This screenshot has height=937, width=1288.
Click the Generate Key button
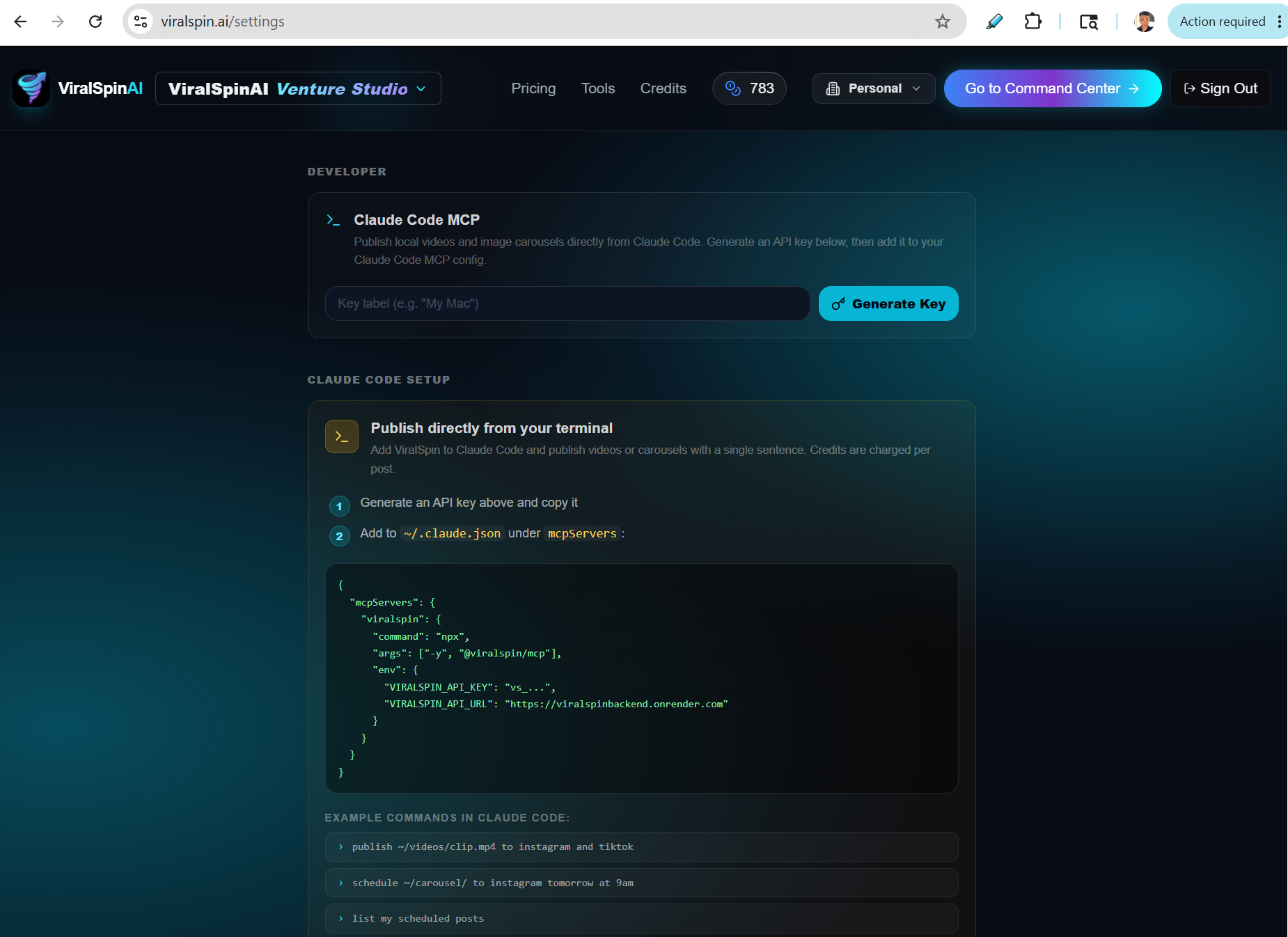pos(888,304)
